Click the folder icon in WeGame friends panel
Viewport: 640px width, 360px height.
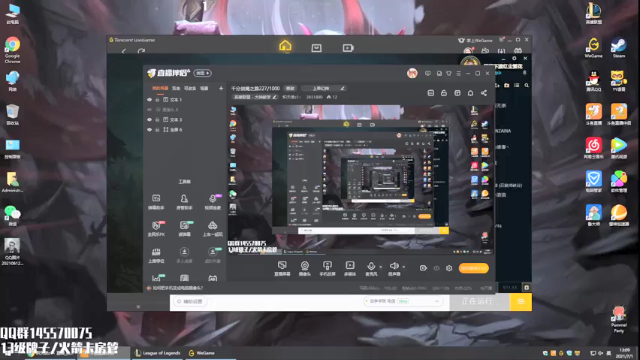tap(507, 85)
